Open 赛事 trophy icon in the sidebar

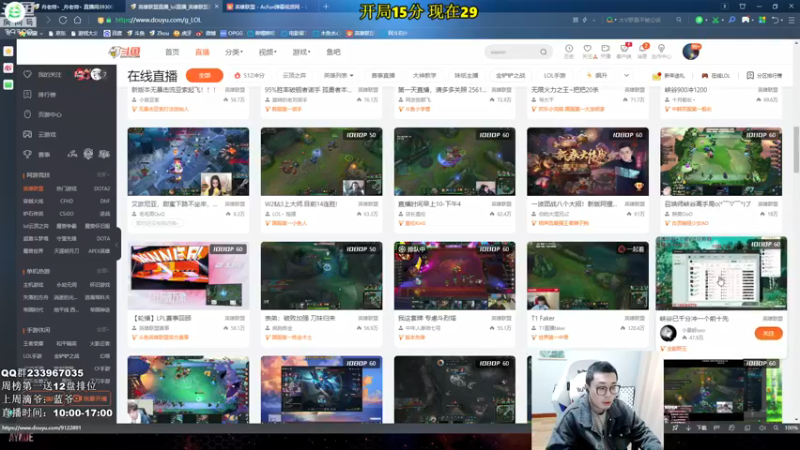coord(28,154)
